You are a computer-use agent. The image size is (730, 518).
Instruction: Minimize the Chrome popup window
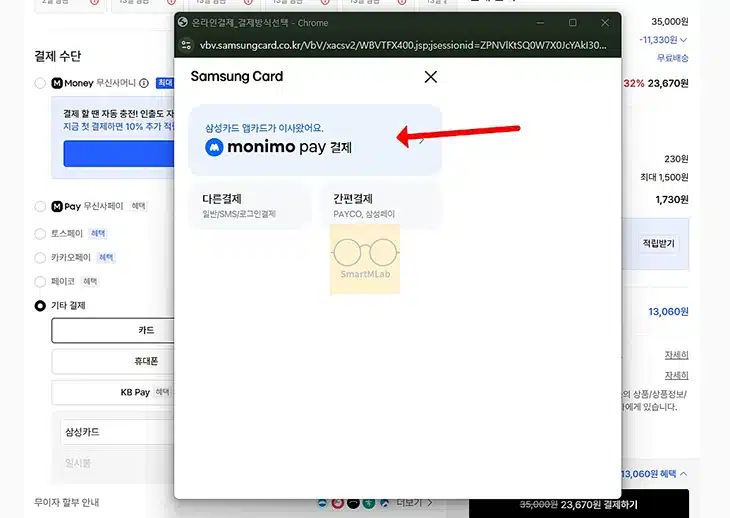coord(541,22)
